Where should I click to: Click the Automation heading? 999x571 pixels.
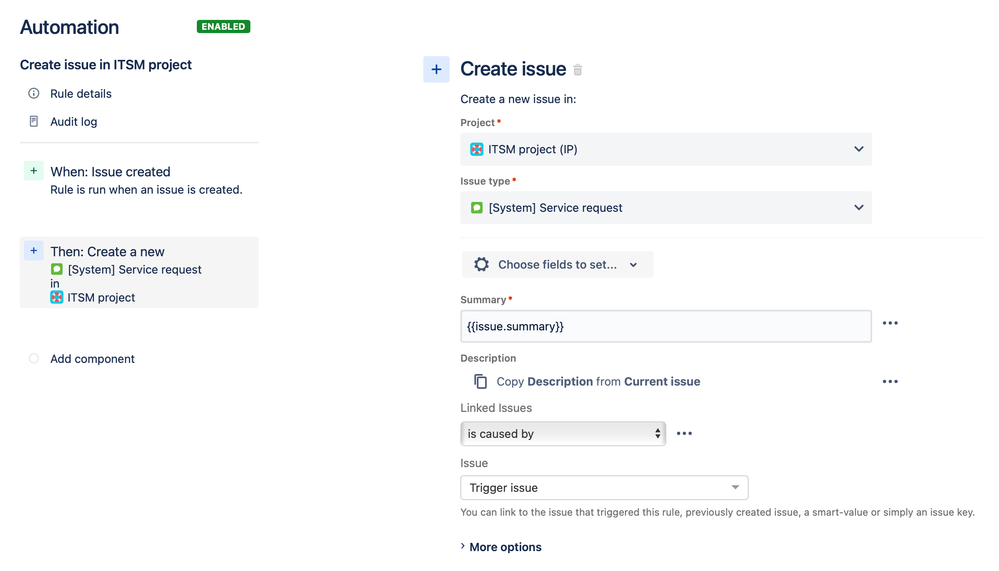(69, 27)
